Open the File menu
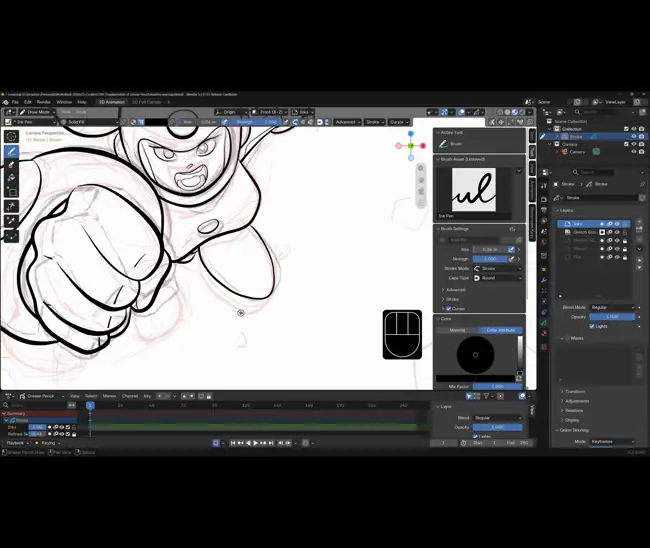Screen dimensions: 650x548 coord(15,102)
